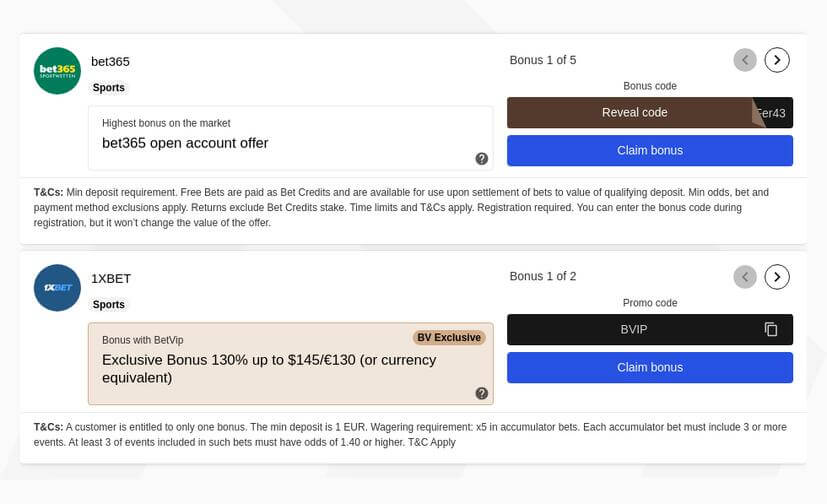The width and height of the screenshot is (827, 504).
Task: Go to next bet365 bonus
Action: 777,60
